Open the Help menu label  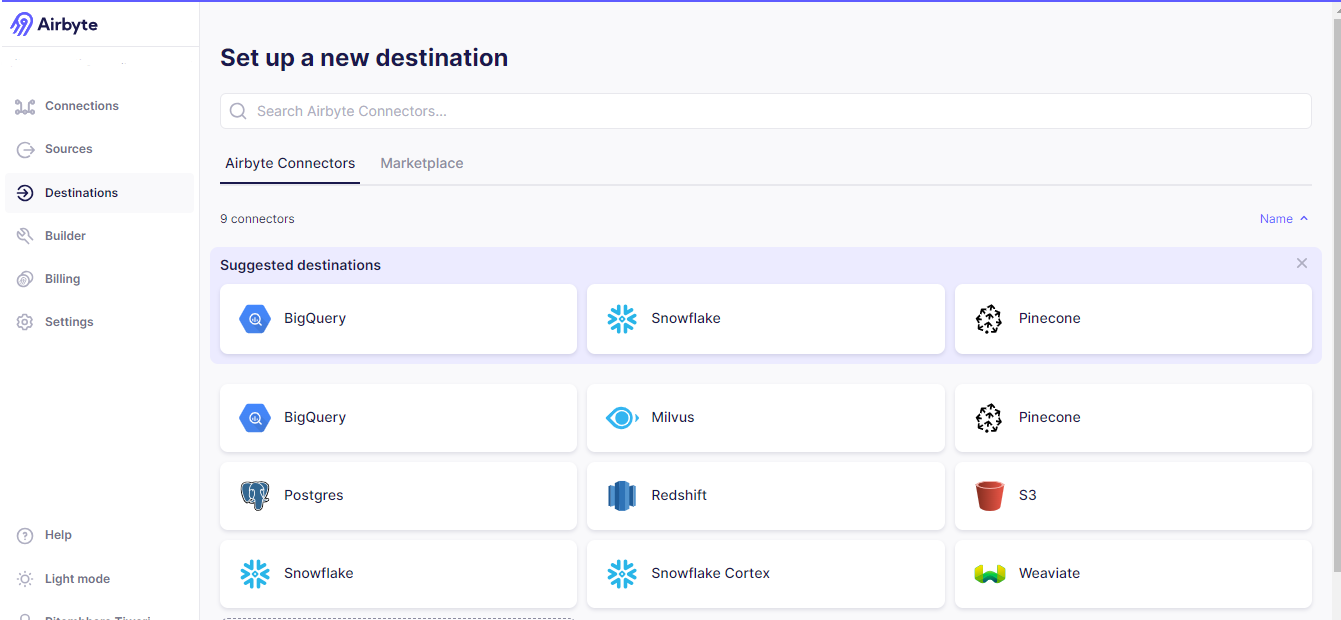click(59, 536)
